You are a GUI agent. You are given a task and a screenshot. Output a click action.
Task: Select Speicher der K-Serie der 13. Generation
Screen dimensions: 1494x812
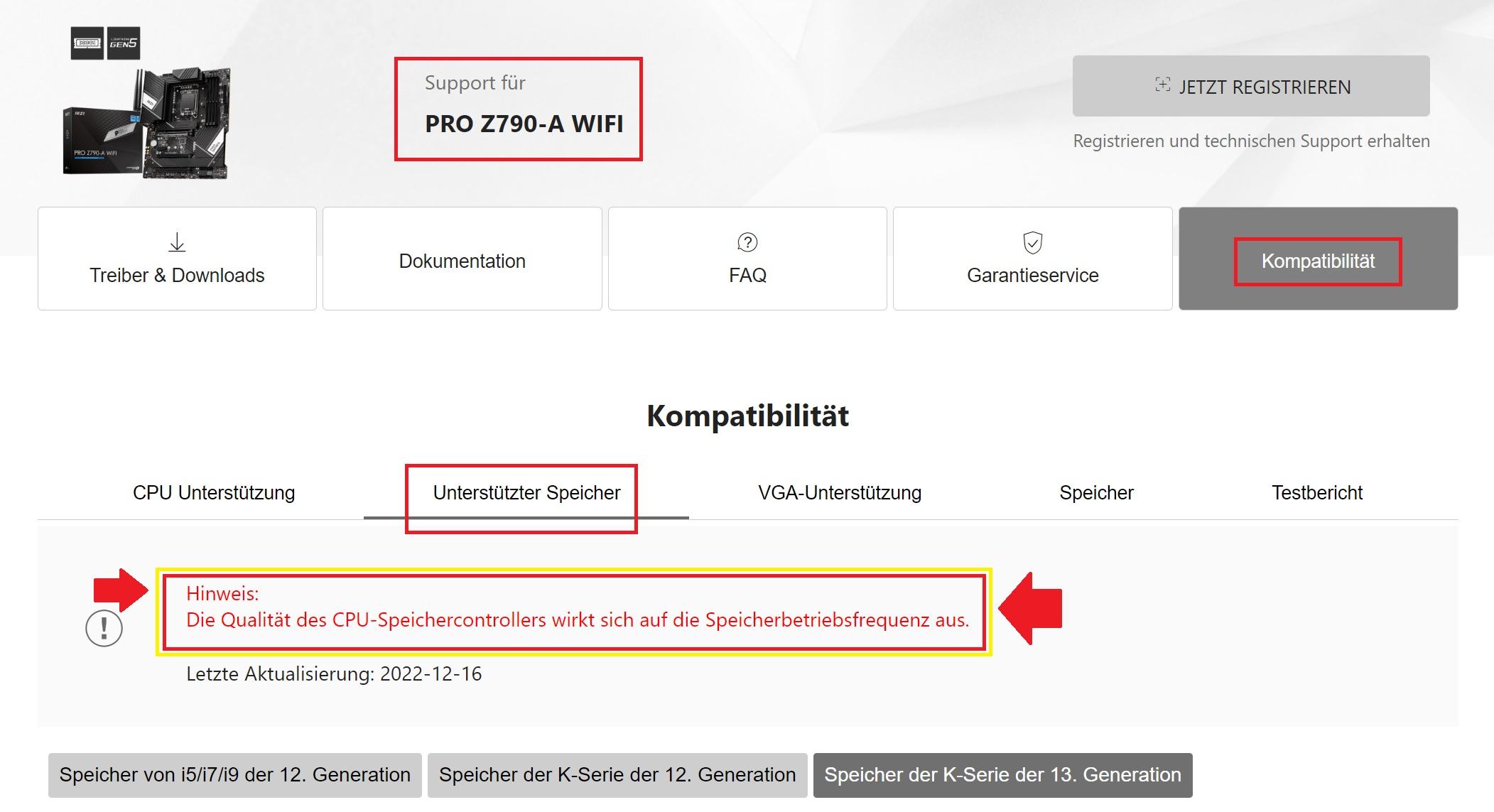[x=1002, y=775]
